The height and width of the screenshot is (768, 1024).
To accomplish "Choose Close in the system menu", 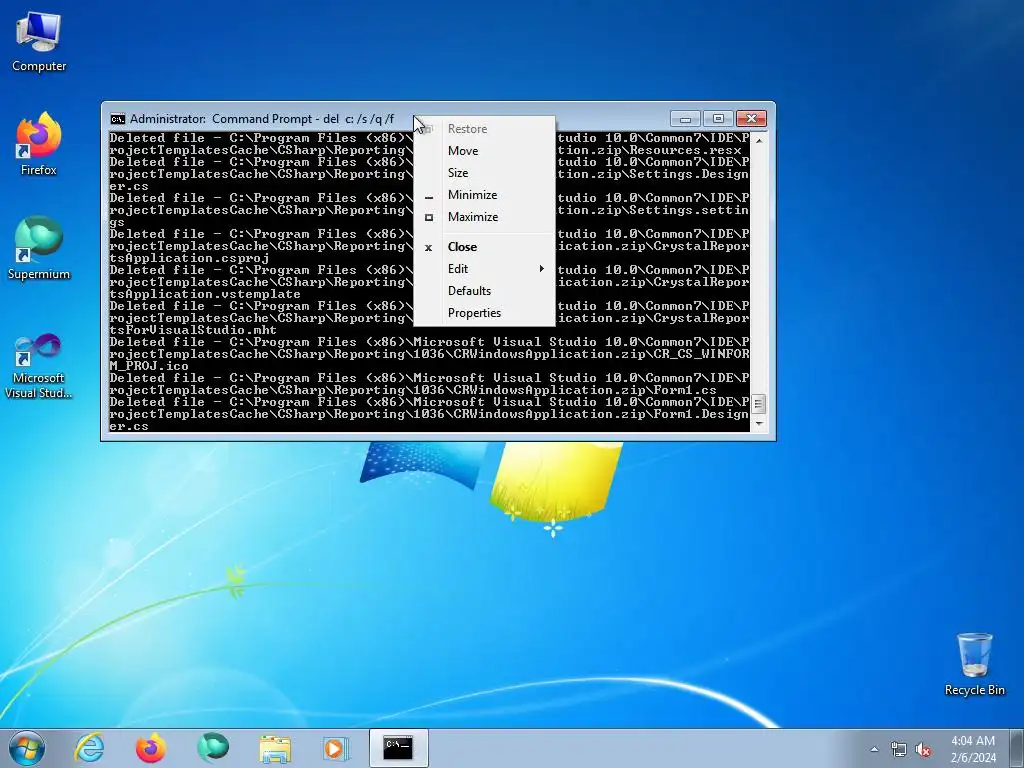I will [x=484, y=247].
